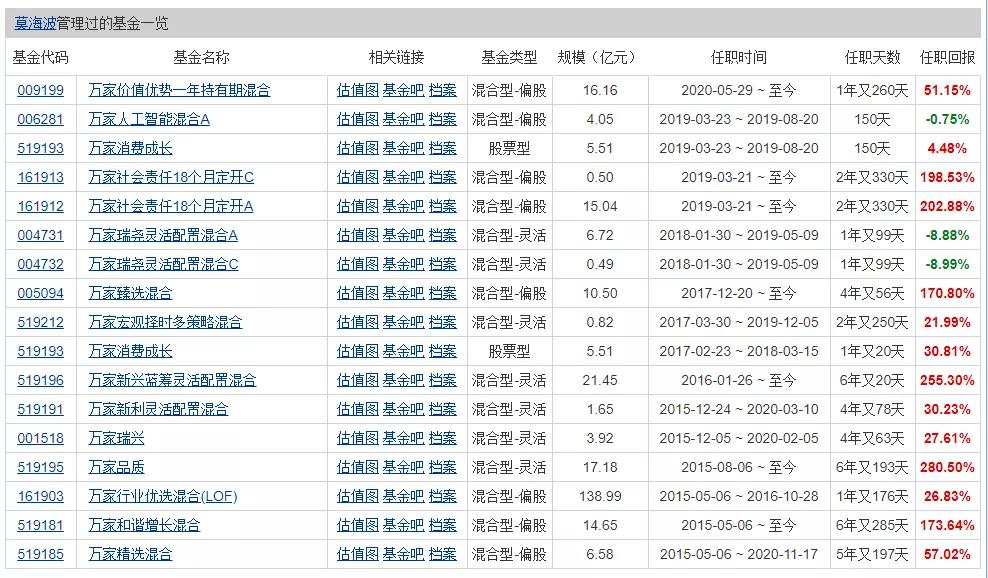Click 估值图 for 万家臻选混合
988x578 pixels.
pos(357,293)
